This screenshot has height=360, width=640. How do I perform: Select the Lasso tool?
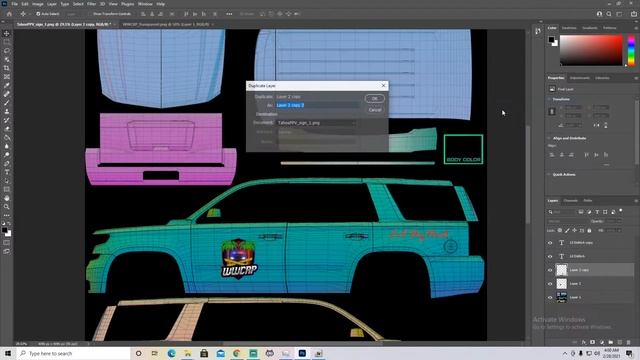point(7,51)
